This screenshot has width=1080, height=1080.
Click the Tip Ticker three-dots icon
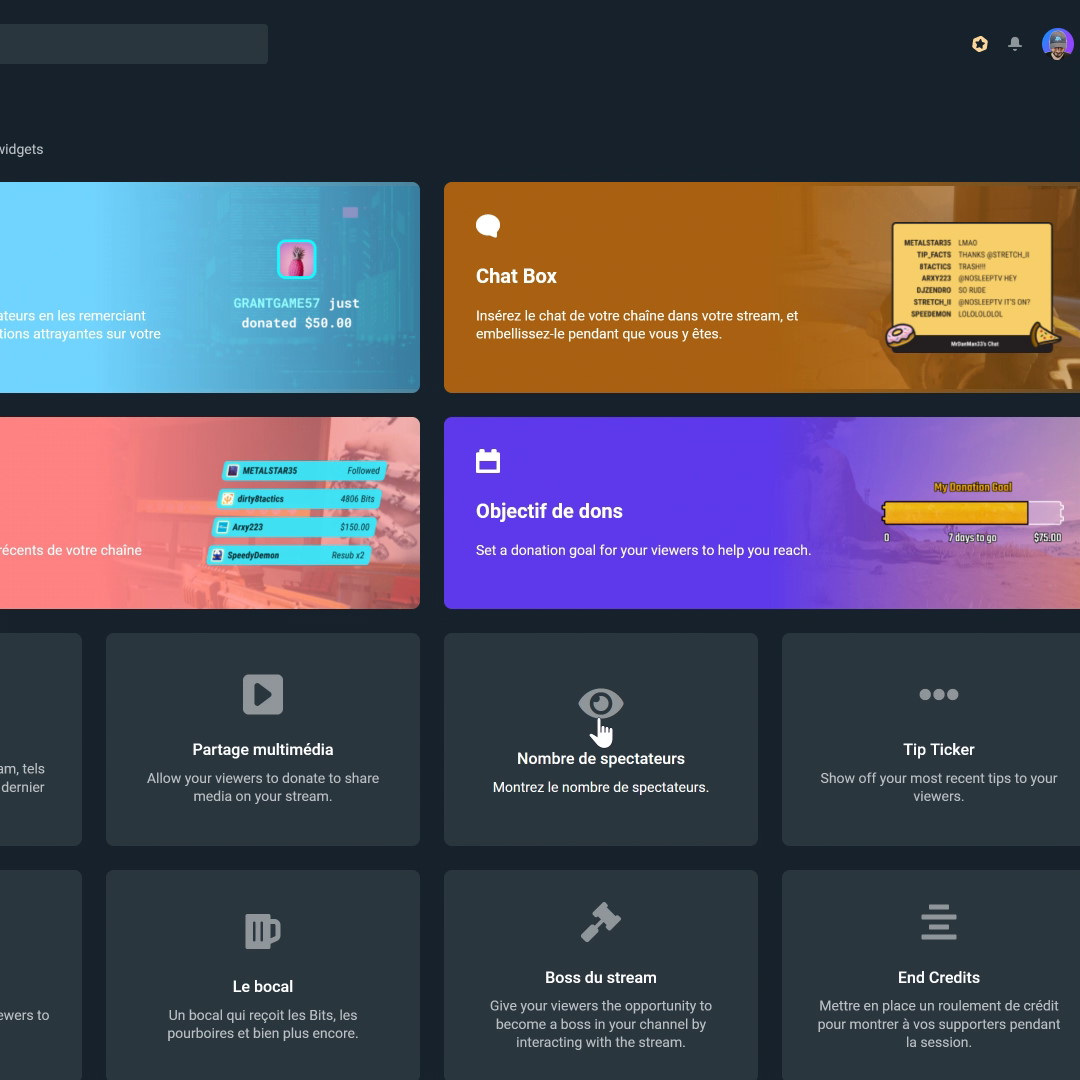tap(938, 694)
